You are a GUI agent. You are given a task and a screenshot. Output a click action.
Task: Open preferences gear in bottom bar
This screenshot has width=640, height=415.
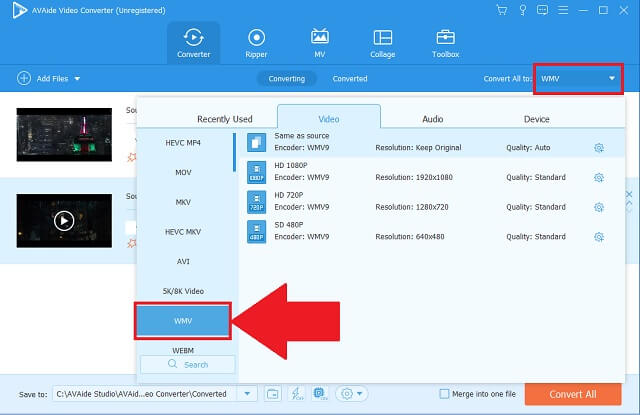coord(347,394)
